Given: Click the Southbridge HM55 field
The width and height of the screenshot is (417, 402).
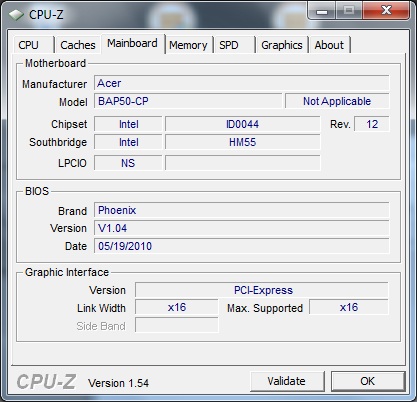Looking at the screenshot, I should [243, 142].
